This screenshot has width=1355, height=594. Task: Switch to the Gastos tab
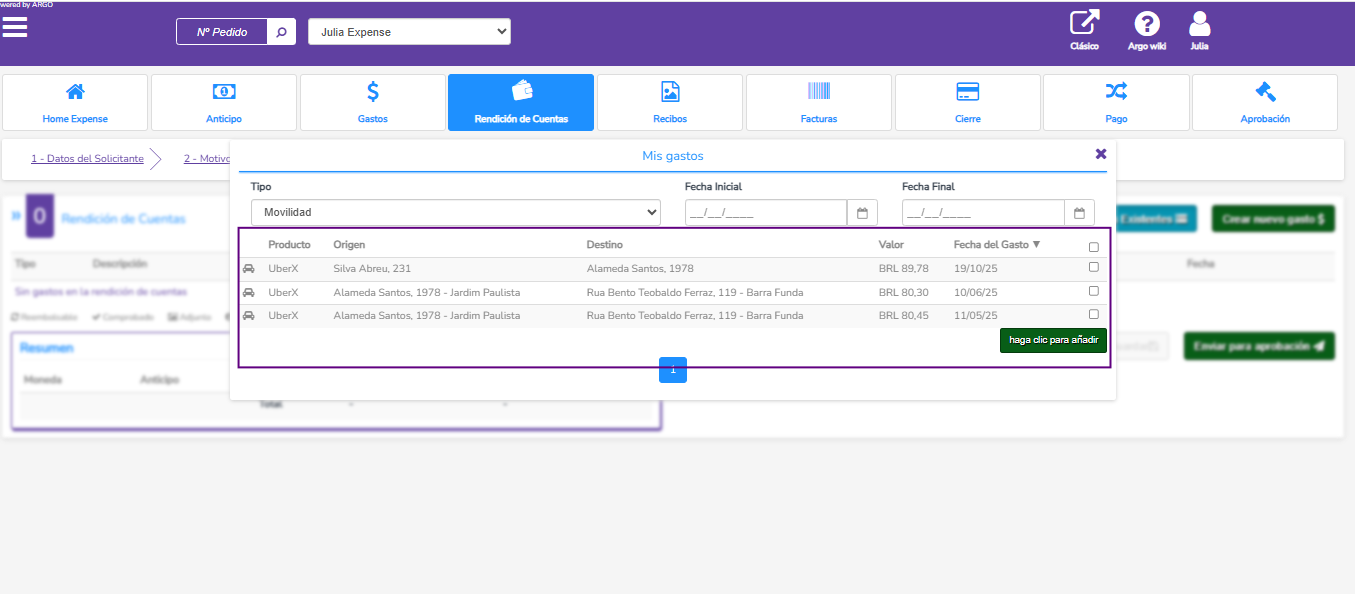pos(372,102)
